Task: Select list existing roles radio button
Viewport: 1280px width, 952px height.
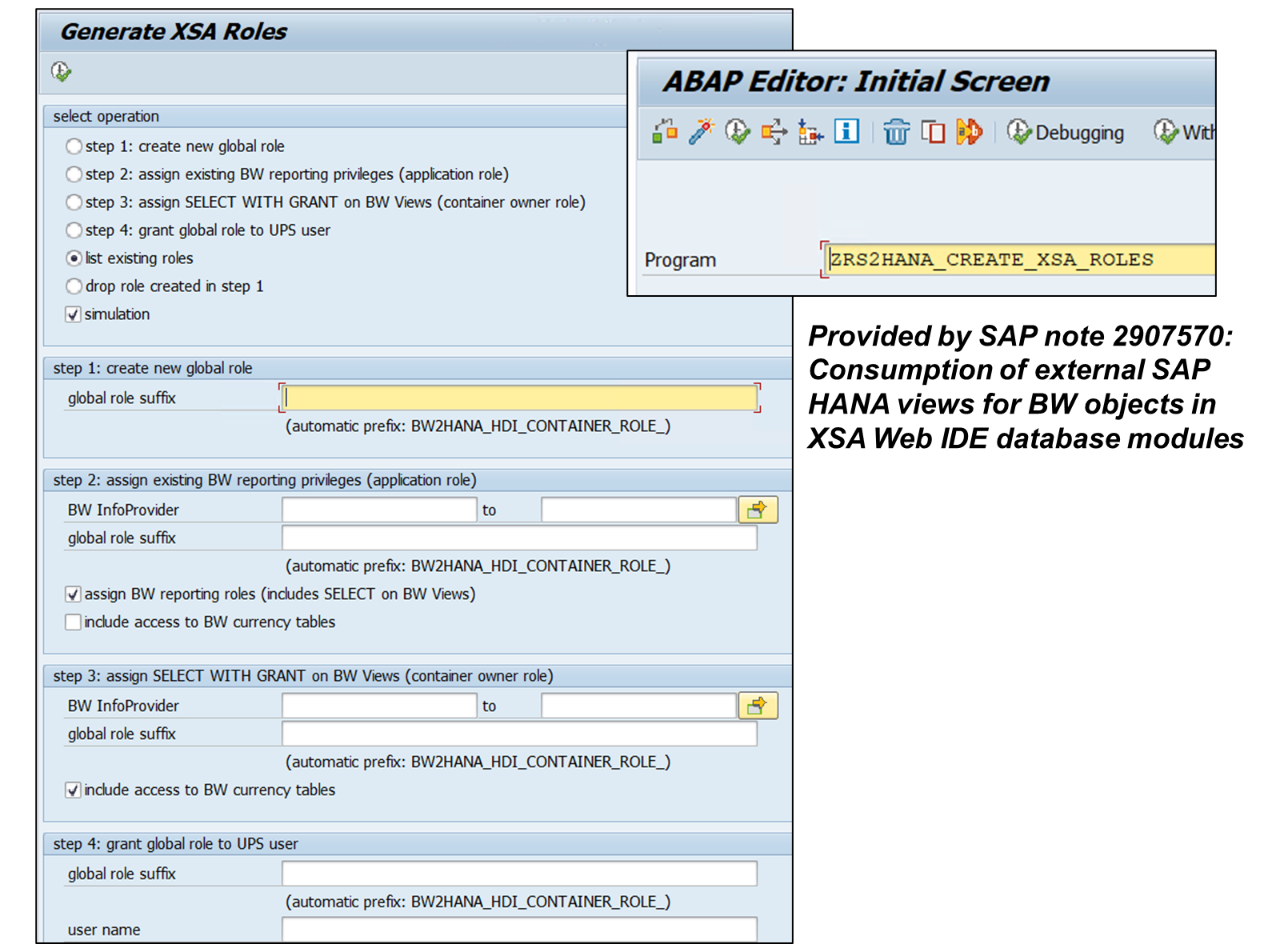Action: click(74, 258)
